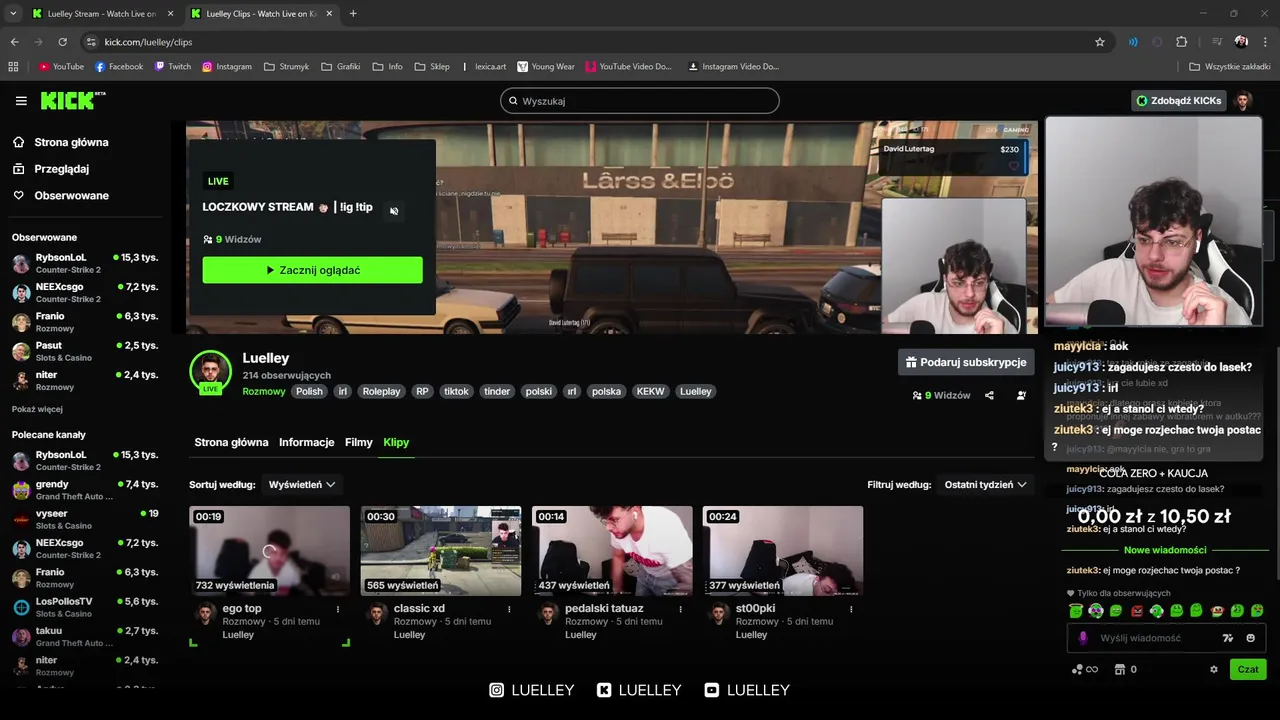Viewport: 1280px width, 720px height.
Task: Open a new browser tab
Action: (x=353, y=14)
